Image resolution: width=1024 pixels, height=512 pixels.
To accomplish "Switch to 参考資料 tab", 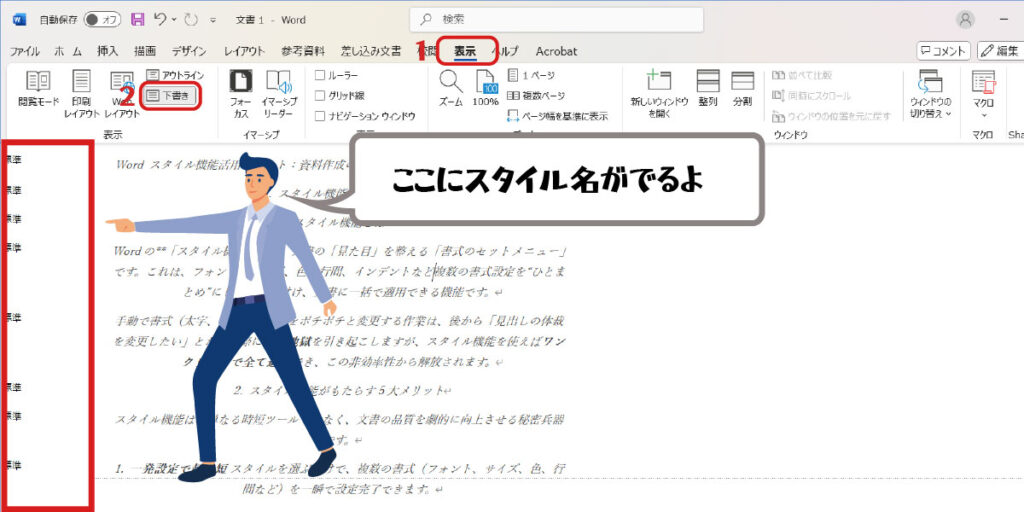I will coord(304,51).
